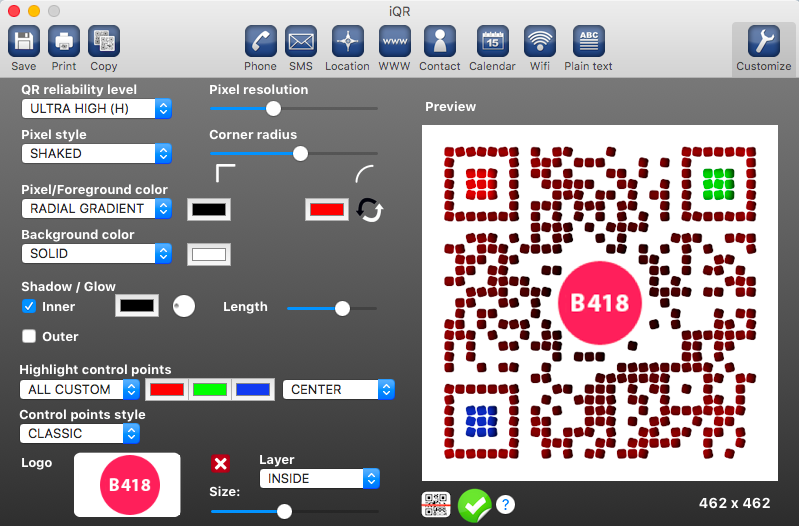Select the Wifi QR type icon

point(540,41)
